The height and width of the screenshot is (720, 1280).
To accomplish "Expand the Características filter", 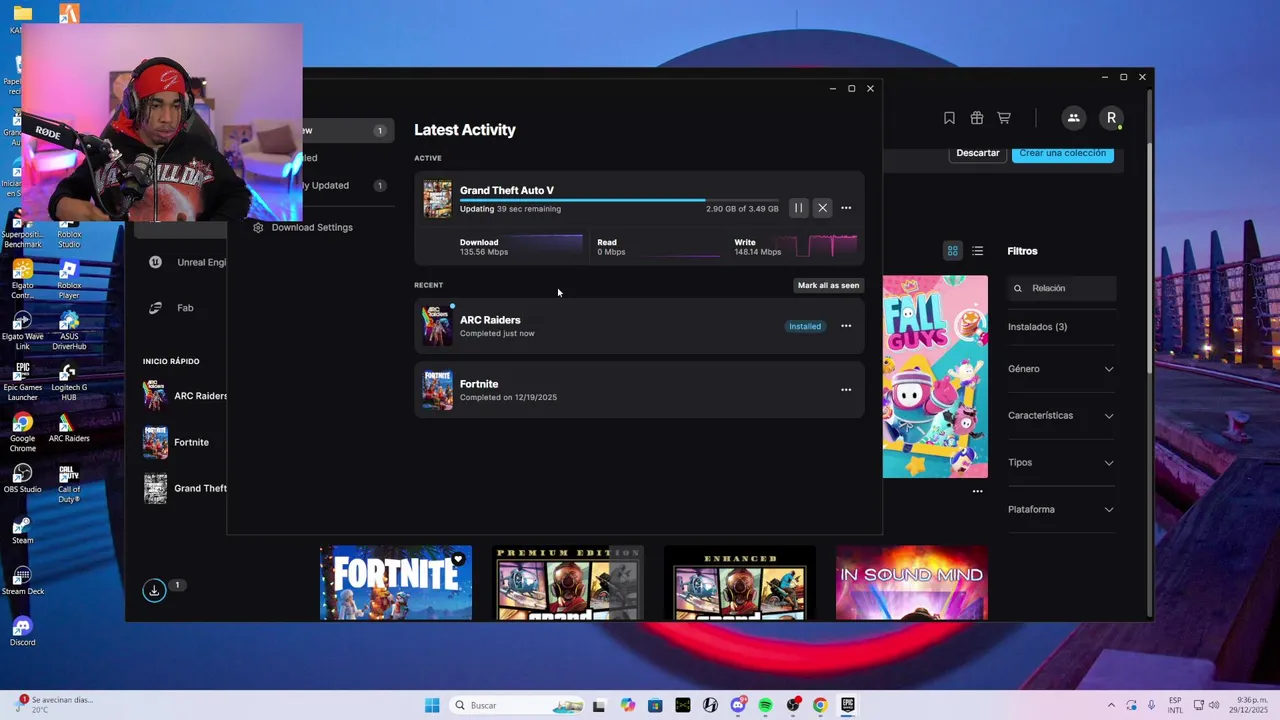I will click(1061, 416).
